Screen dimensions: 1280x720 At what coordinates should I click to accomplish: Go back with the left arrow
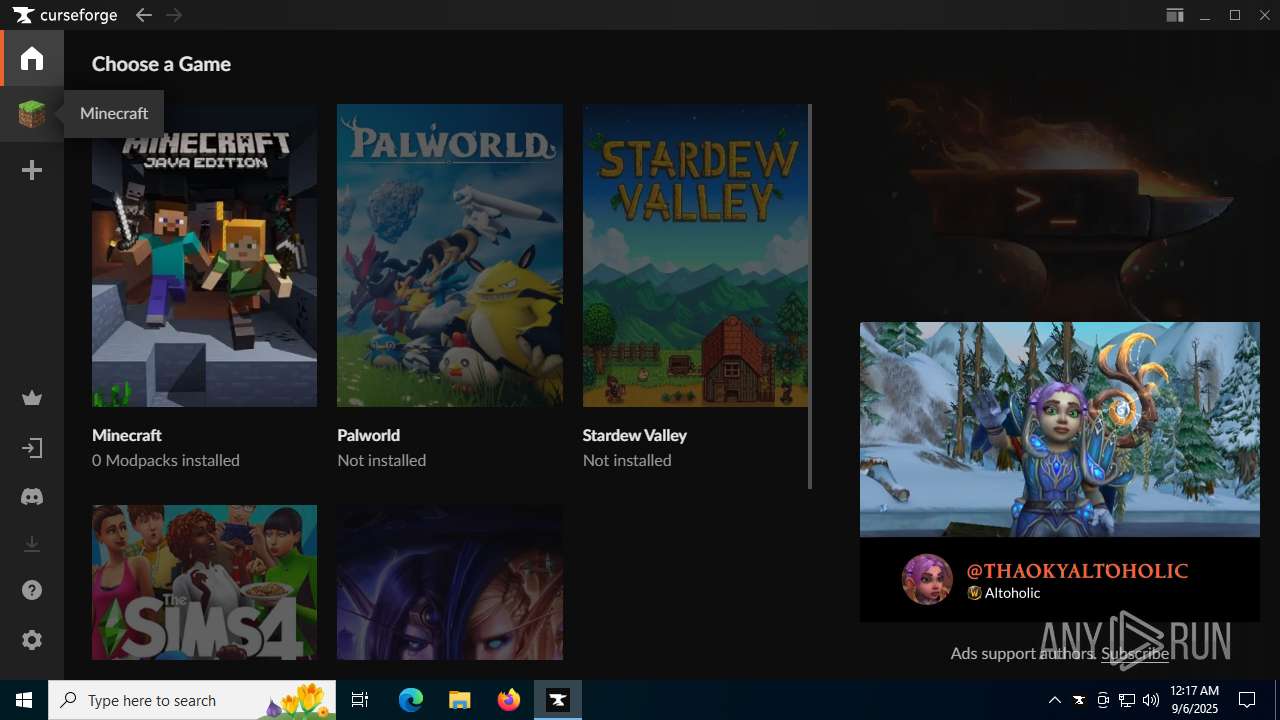coord(144,15)
